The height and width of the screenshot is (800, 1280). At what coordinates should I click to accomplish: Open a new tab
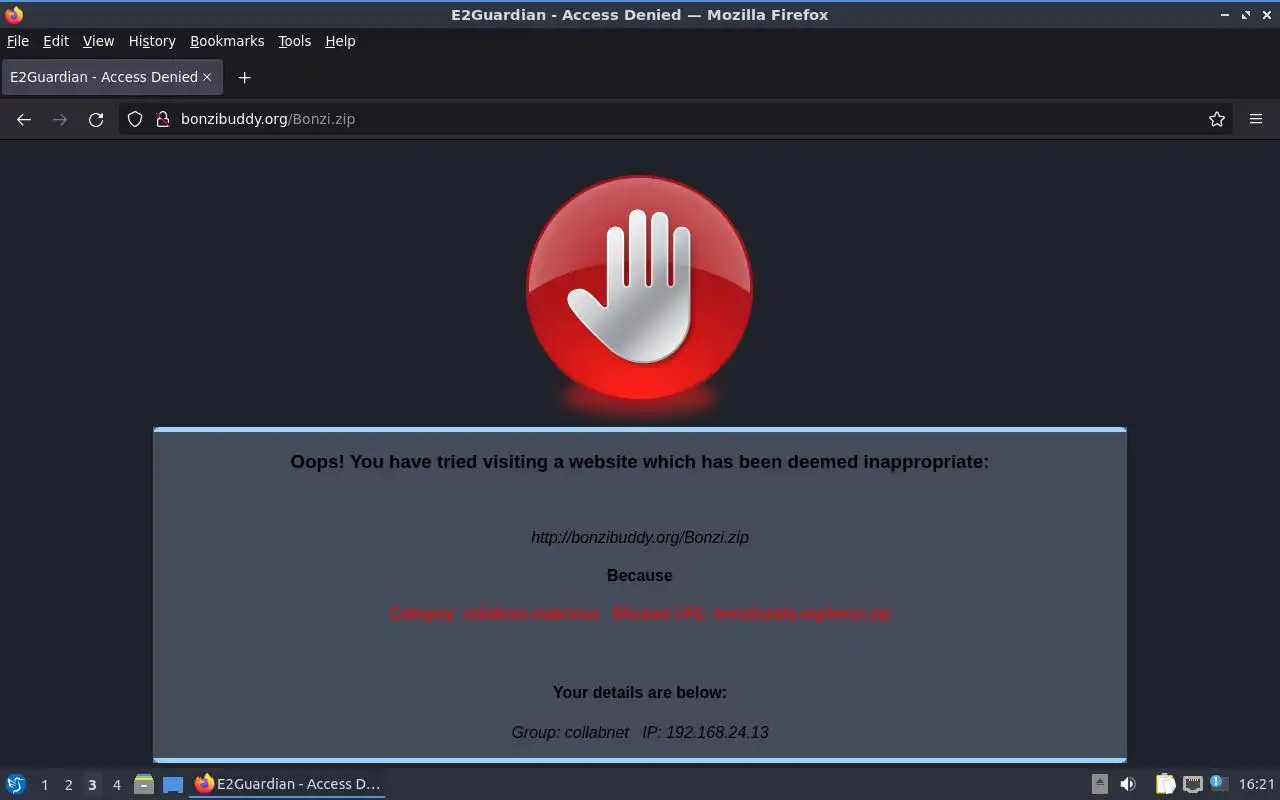pos(244,77)
